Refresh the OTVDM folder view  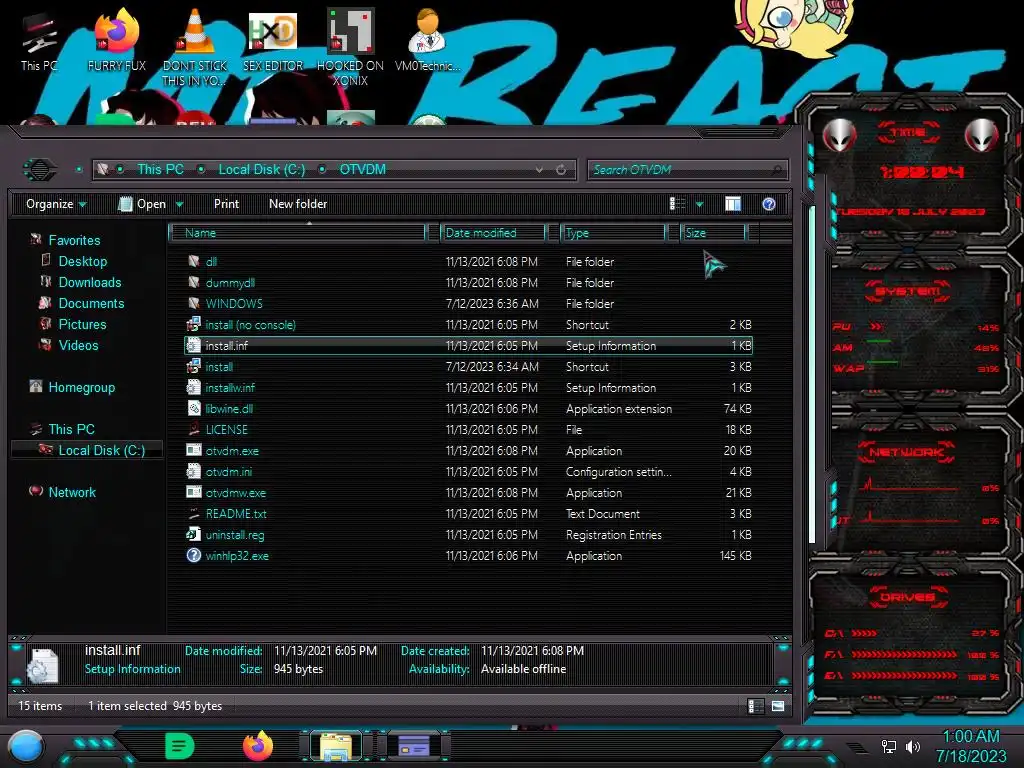click(x=561, y=170)
